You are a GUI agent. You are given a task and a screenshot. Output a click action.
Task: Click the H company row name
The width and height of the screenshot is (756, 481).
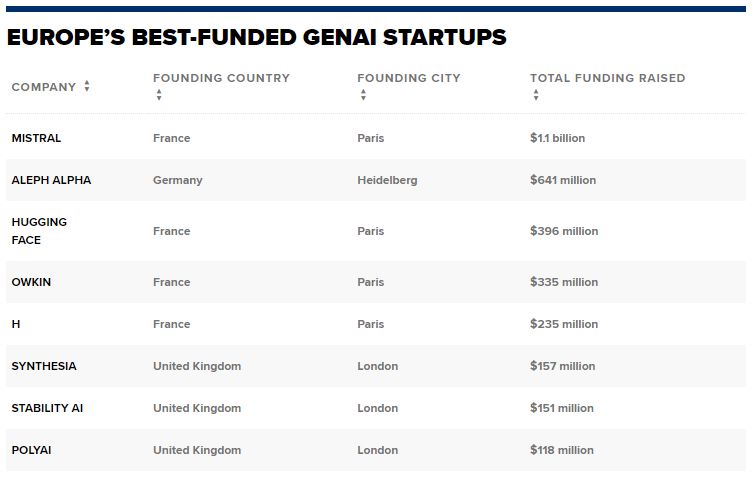tap(16, 324)
